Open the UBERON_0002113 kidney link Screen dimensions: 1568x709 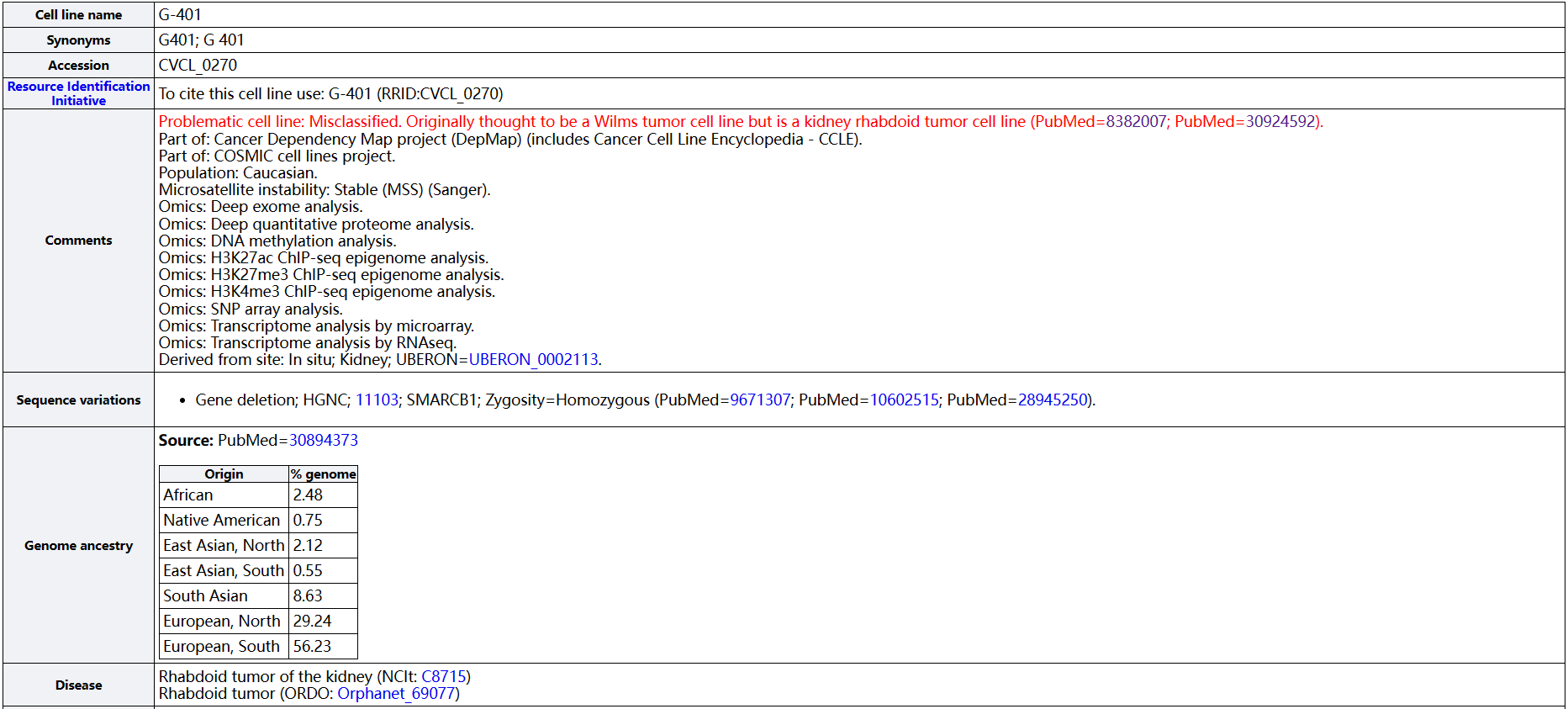click(533, 360)
